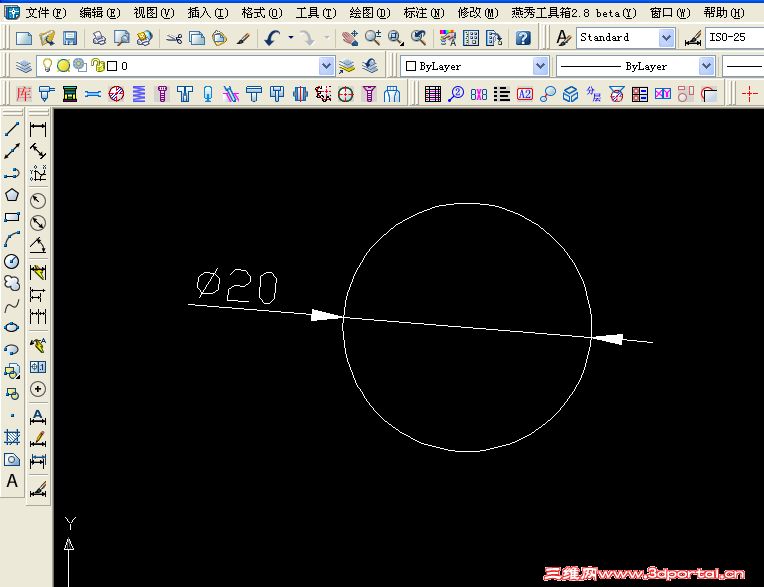The height and width of the screenshot is (587, 764).
Task: Click the Center Mark tool
Action: tap(38, 389)
